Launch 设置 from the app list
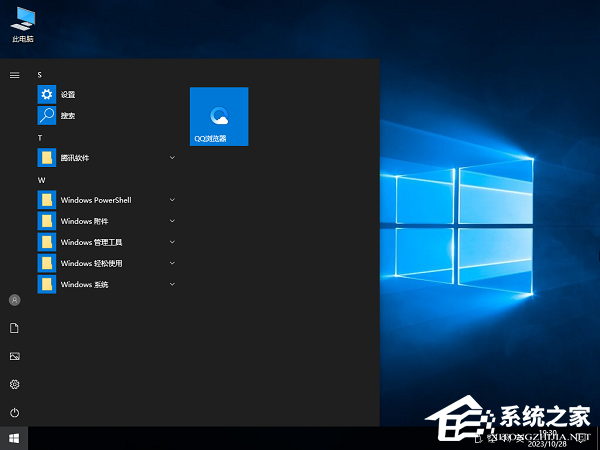Viewport: 600px width, 450px height. point(67,94)
